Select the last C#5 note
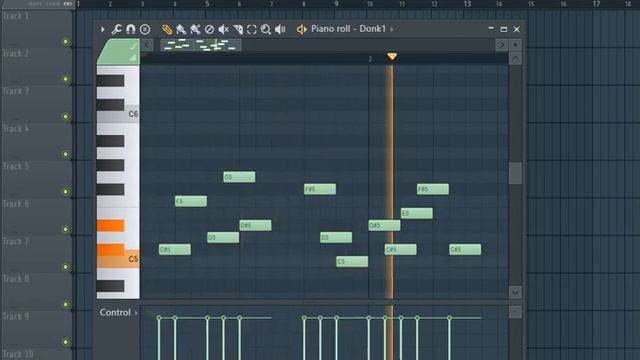The width and height of the screenshot is (640, 360). (x=465, y=249)
